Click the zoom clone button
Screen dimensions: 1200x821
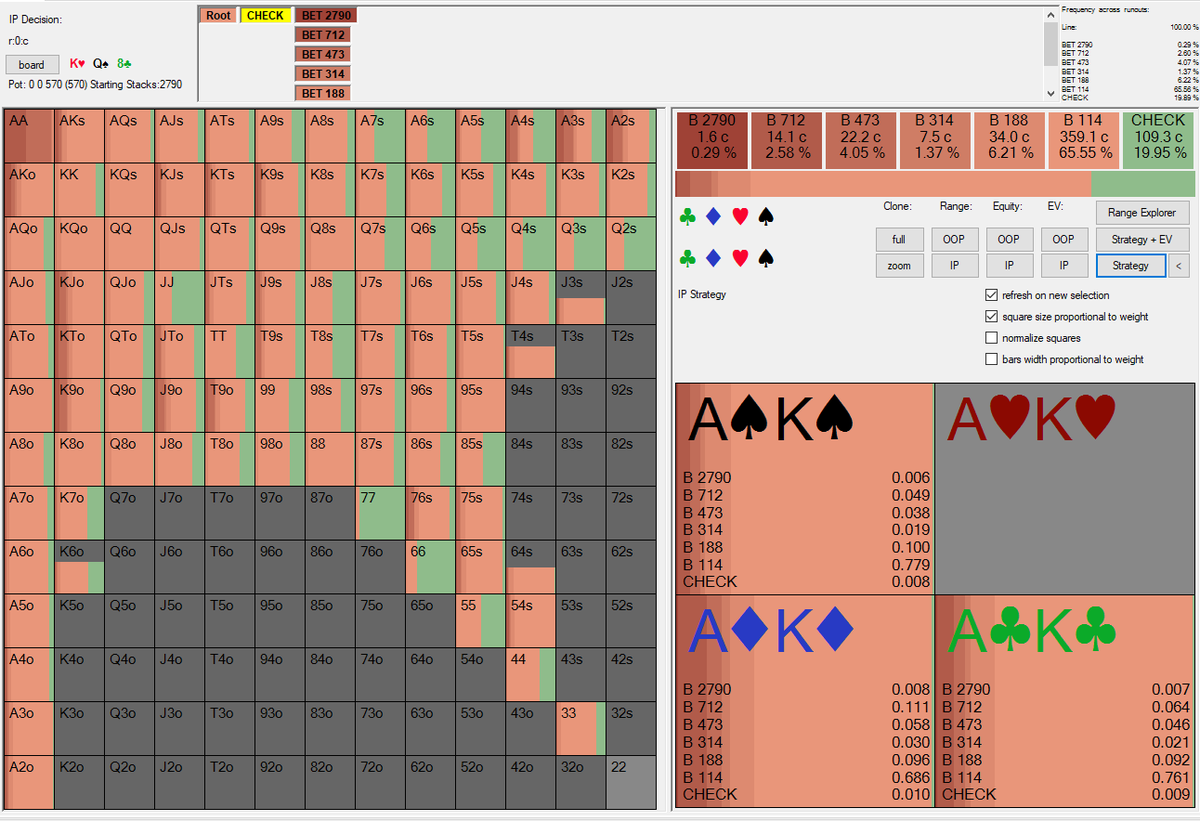tap(899, 265)
